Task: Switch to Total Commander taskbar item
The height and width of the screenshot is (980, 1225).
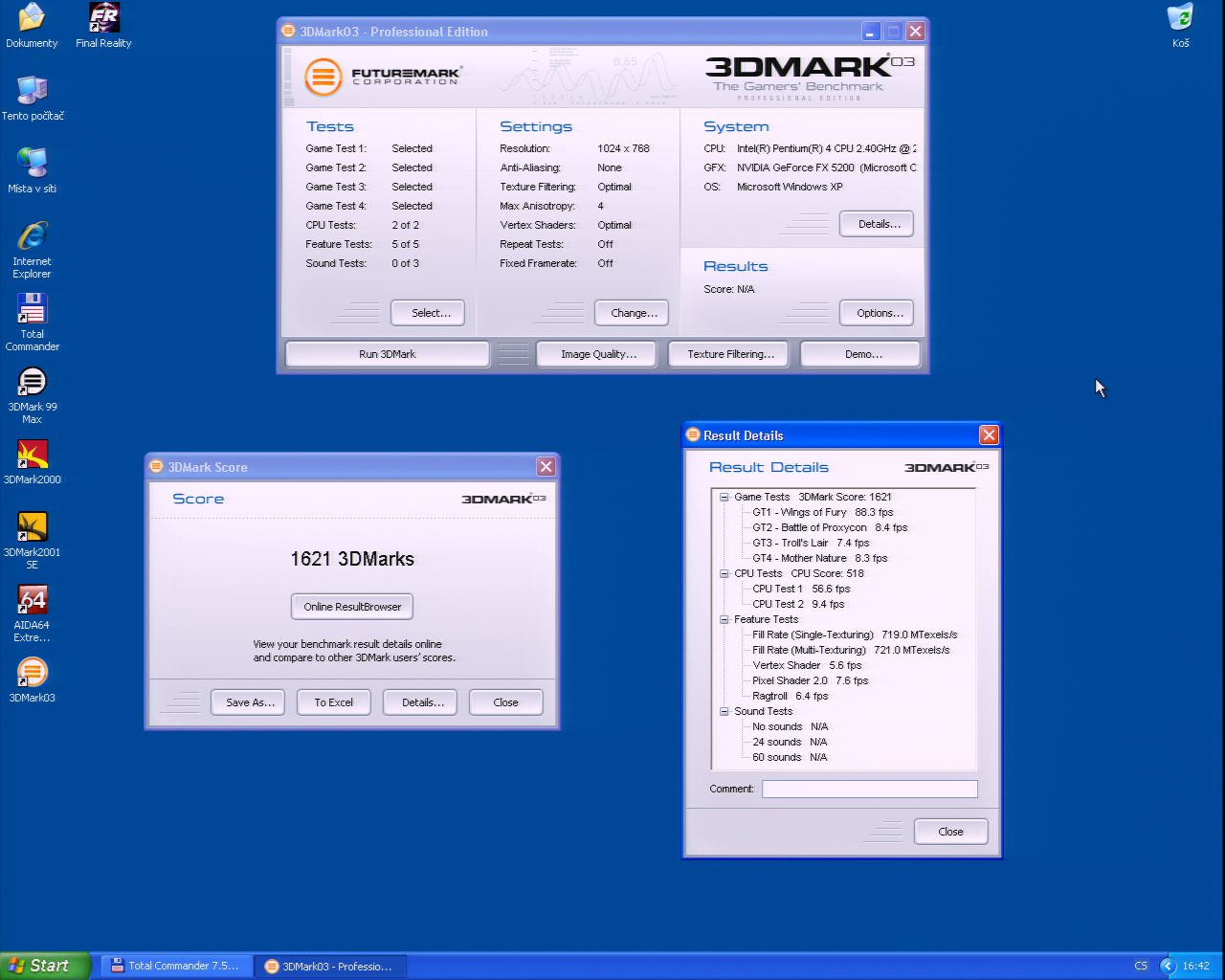Action: (x=175, y=966)
